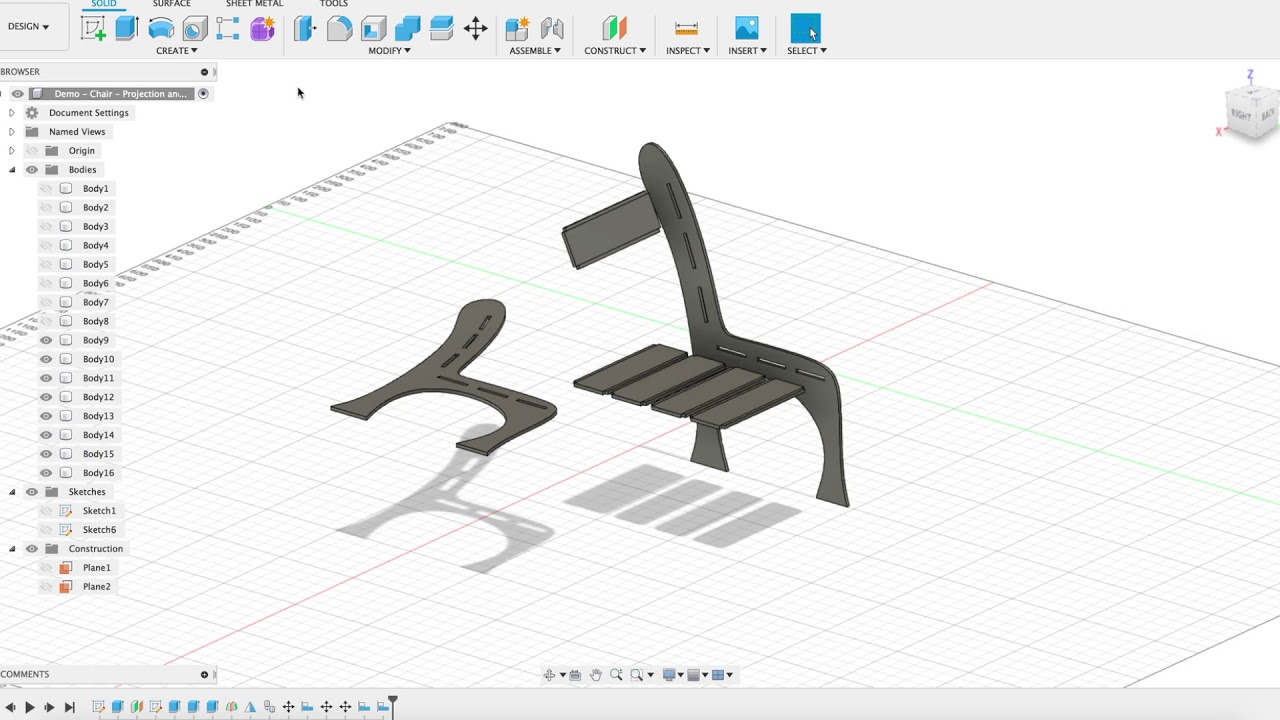Open the CREATE dropdown menu
Viewport: 1280px width, 720px height.
coord(176,51)
